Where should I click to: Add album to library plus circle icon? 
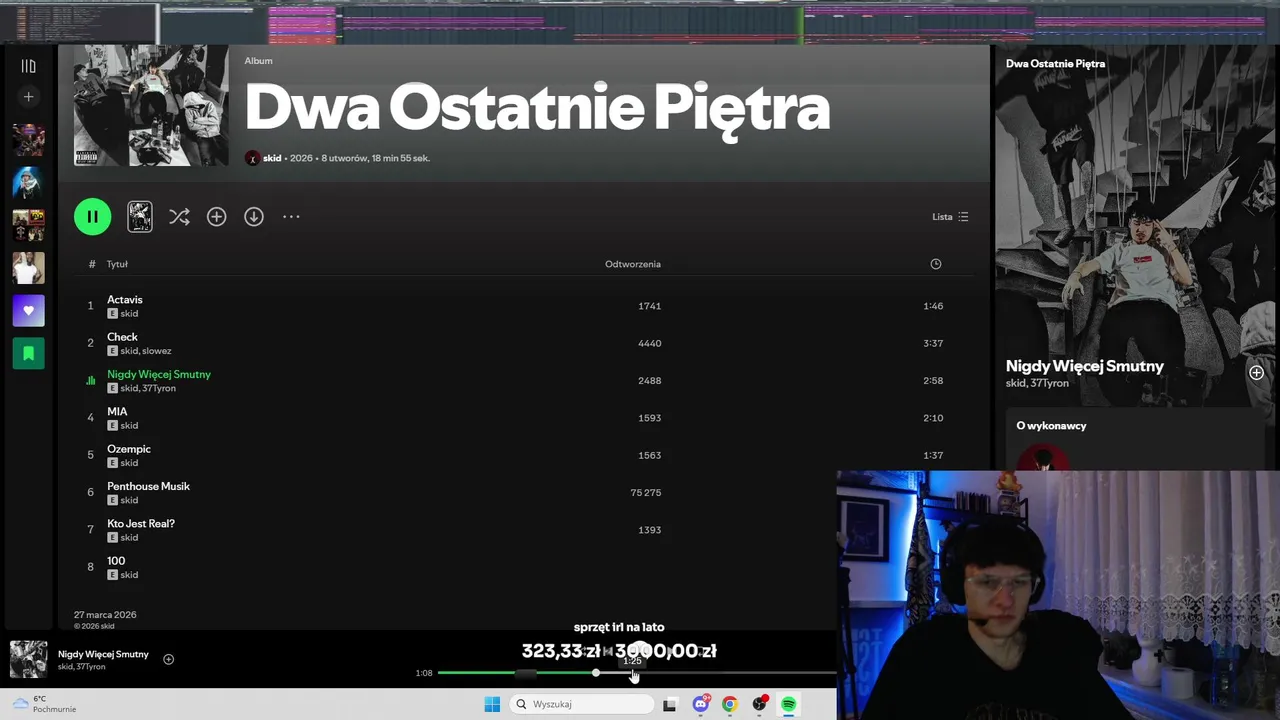216,216
